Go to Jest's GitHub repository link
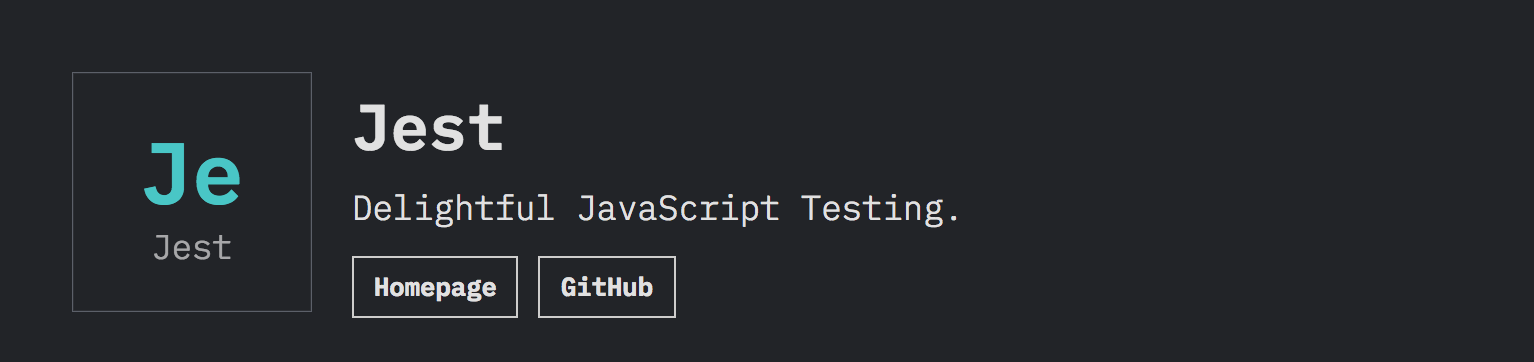 tap(607, 287)
